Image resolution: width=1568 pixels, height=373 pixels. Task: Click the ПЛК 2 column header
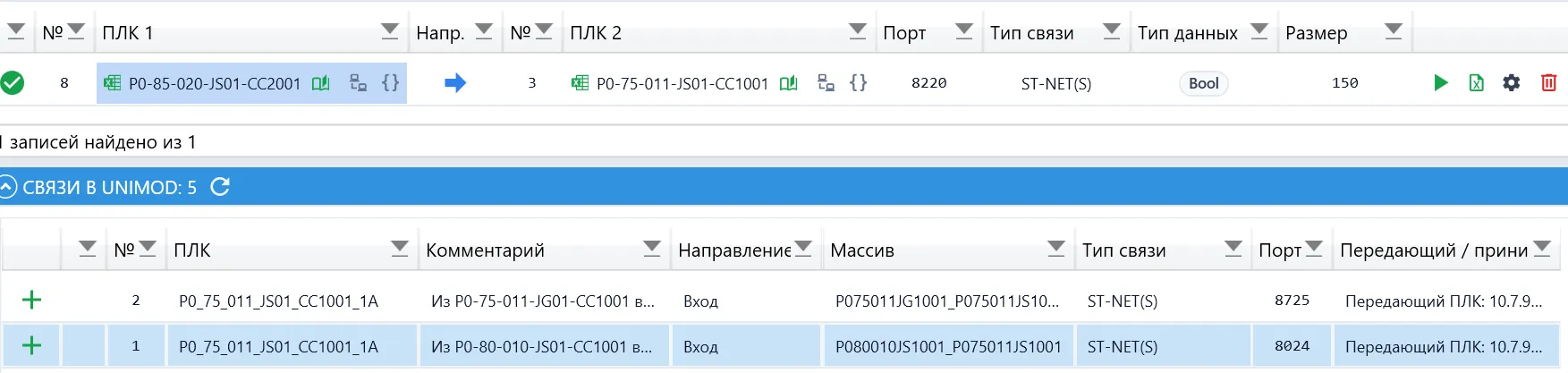click(596, 33)
